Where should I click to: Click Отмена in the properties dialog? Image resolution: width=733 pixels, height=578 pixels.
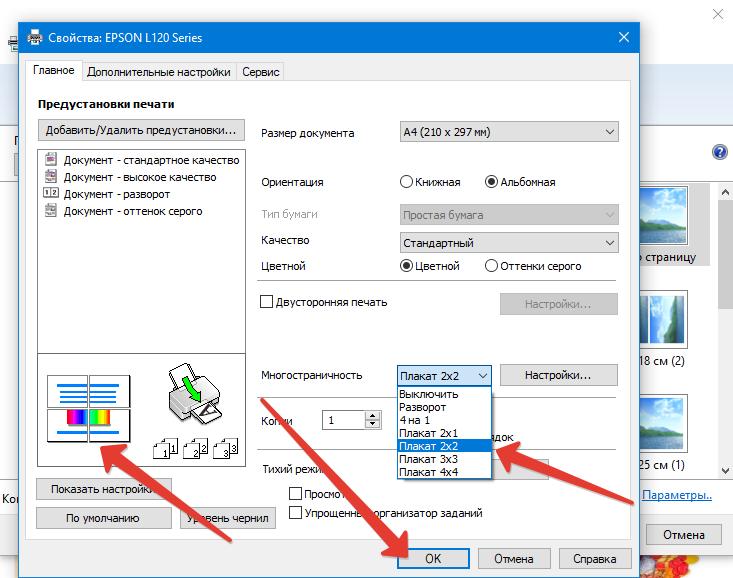514,558
